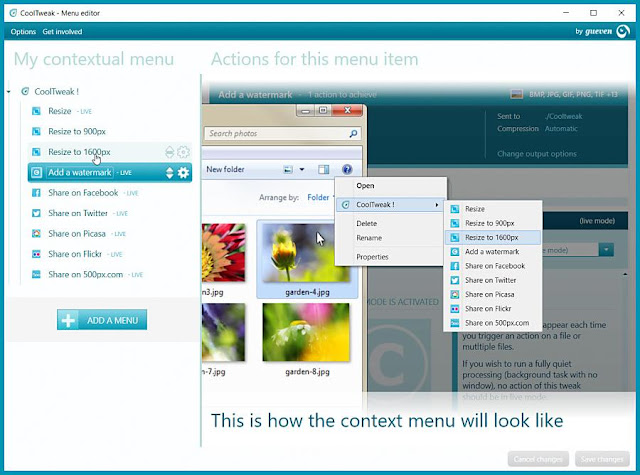
Task: Select the Share on Picasa tree item
Action: point(109,234)
